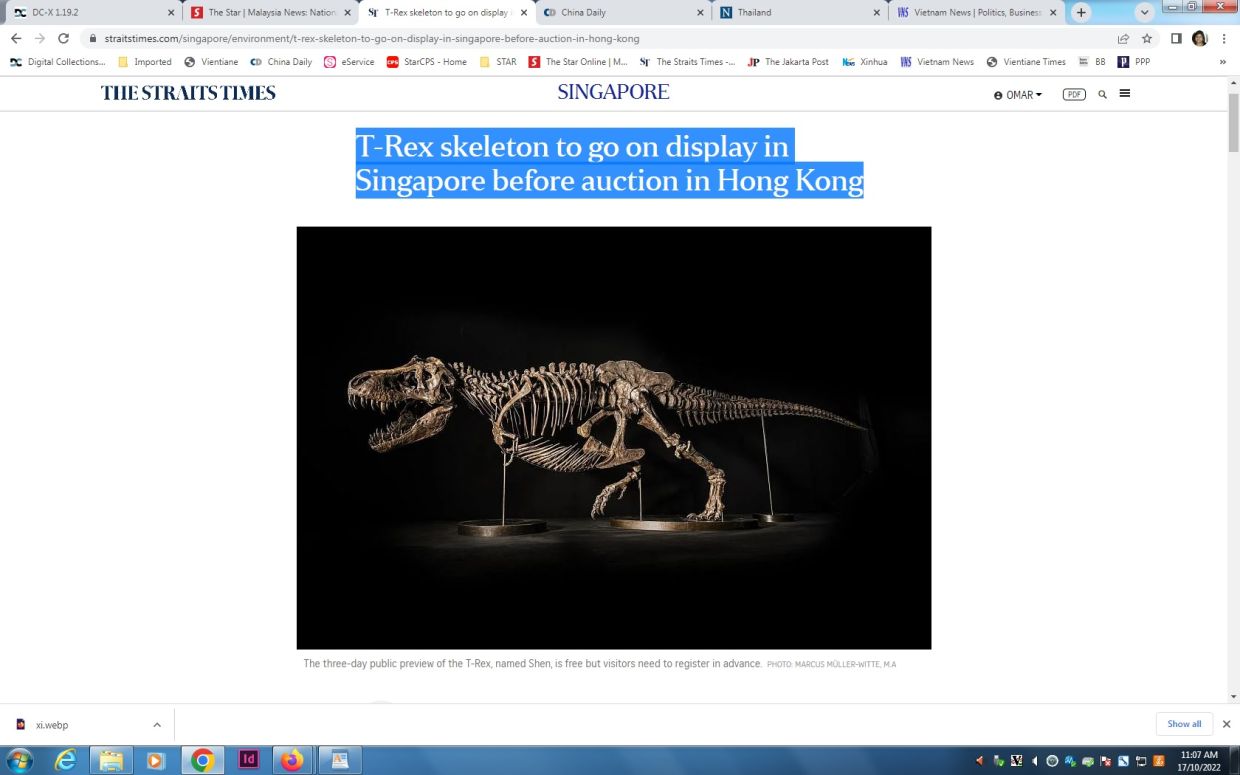
Task: Open Chrome's three-dot menu
Action: 1225,38
